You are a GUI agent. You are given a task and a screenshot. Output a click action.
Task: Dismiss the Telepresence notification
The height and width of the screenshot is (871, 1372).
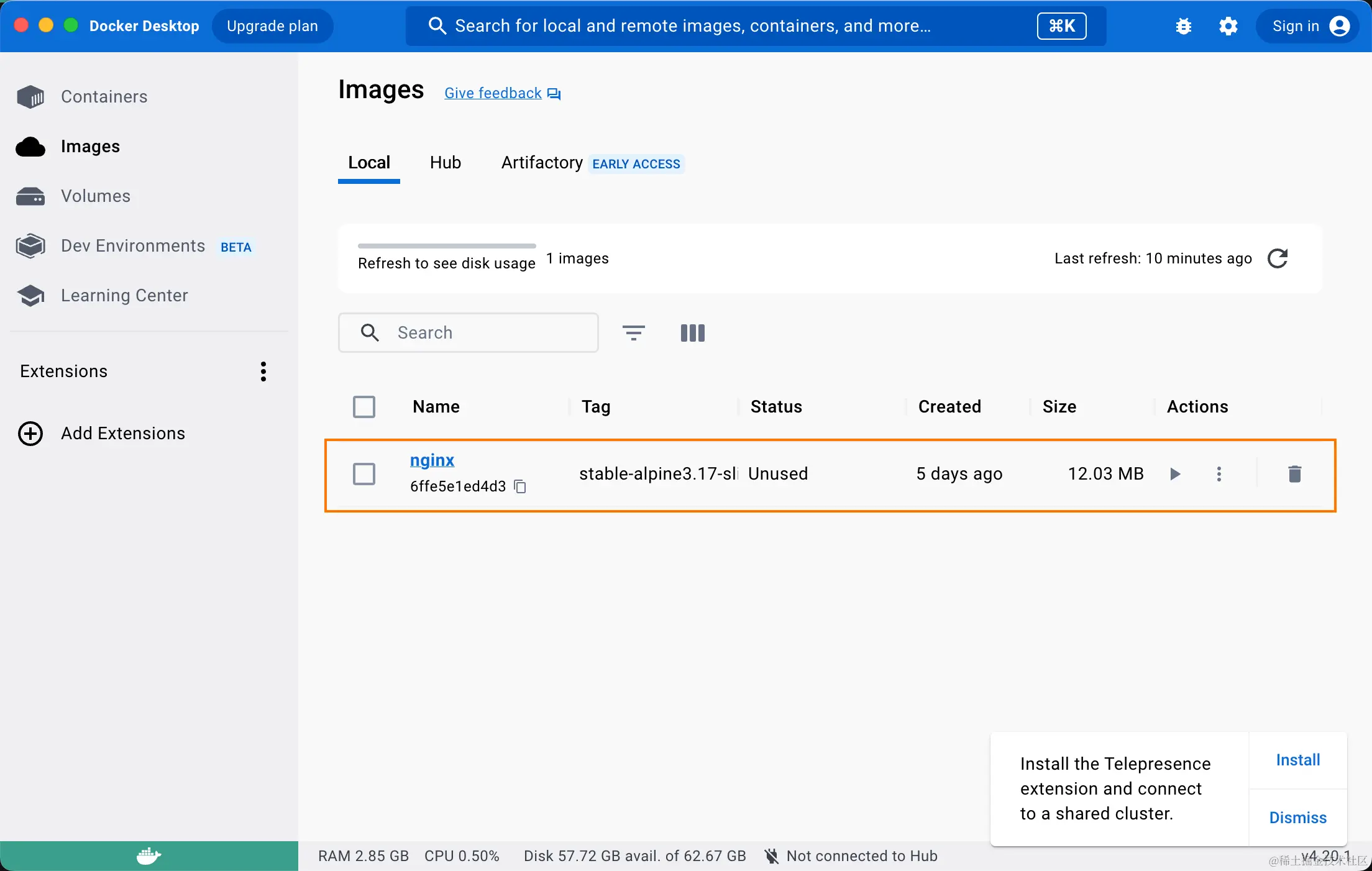(x=1297, y=818)
